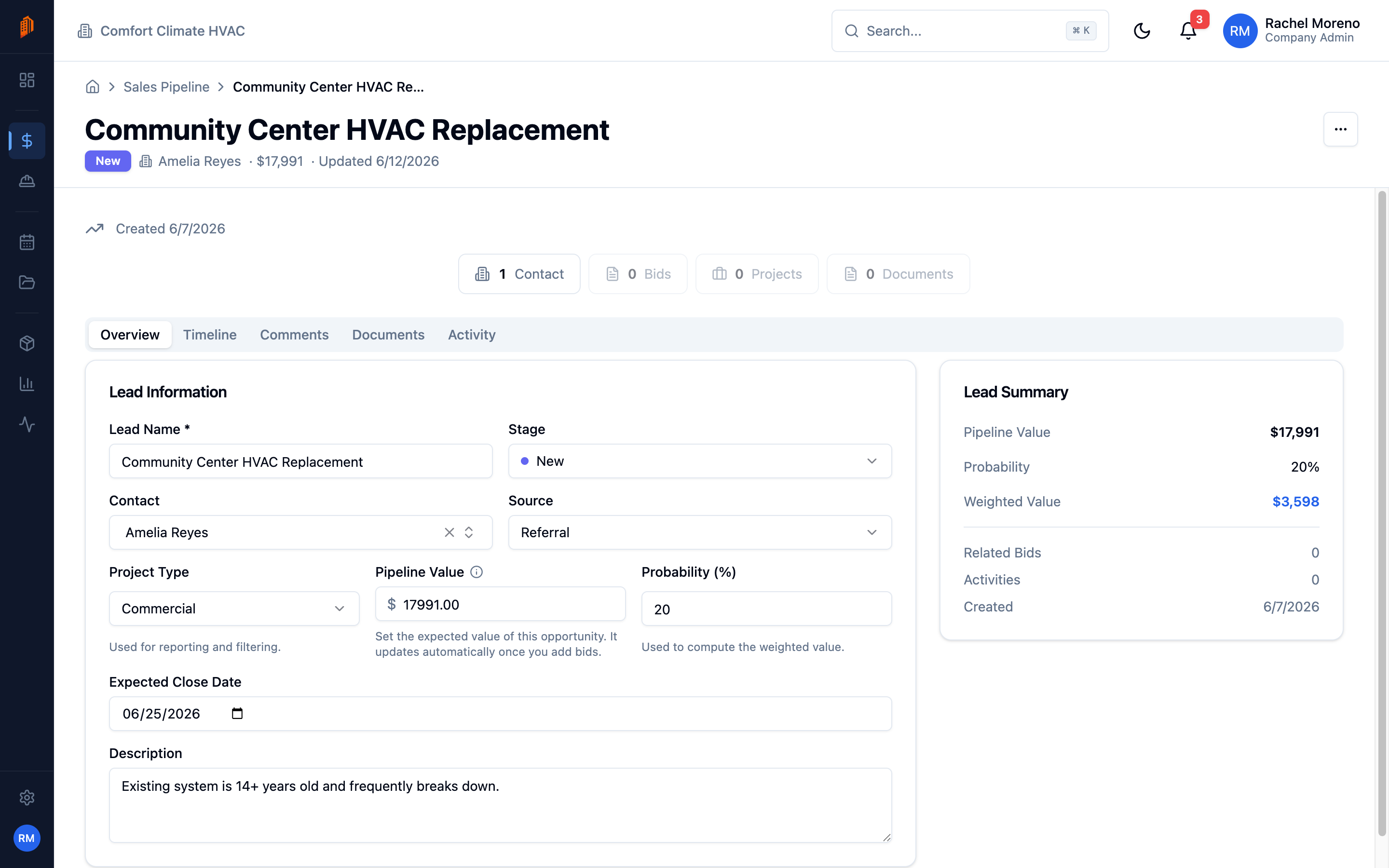The image size is (1389, 868).
Task: Click the RM profile avatar in header
Action: 1240,31
